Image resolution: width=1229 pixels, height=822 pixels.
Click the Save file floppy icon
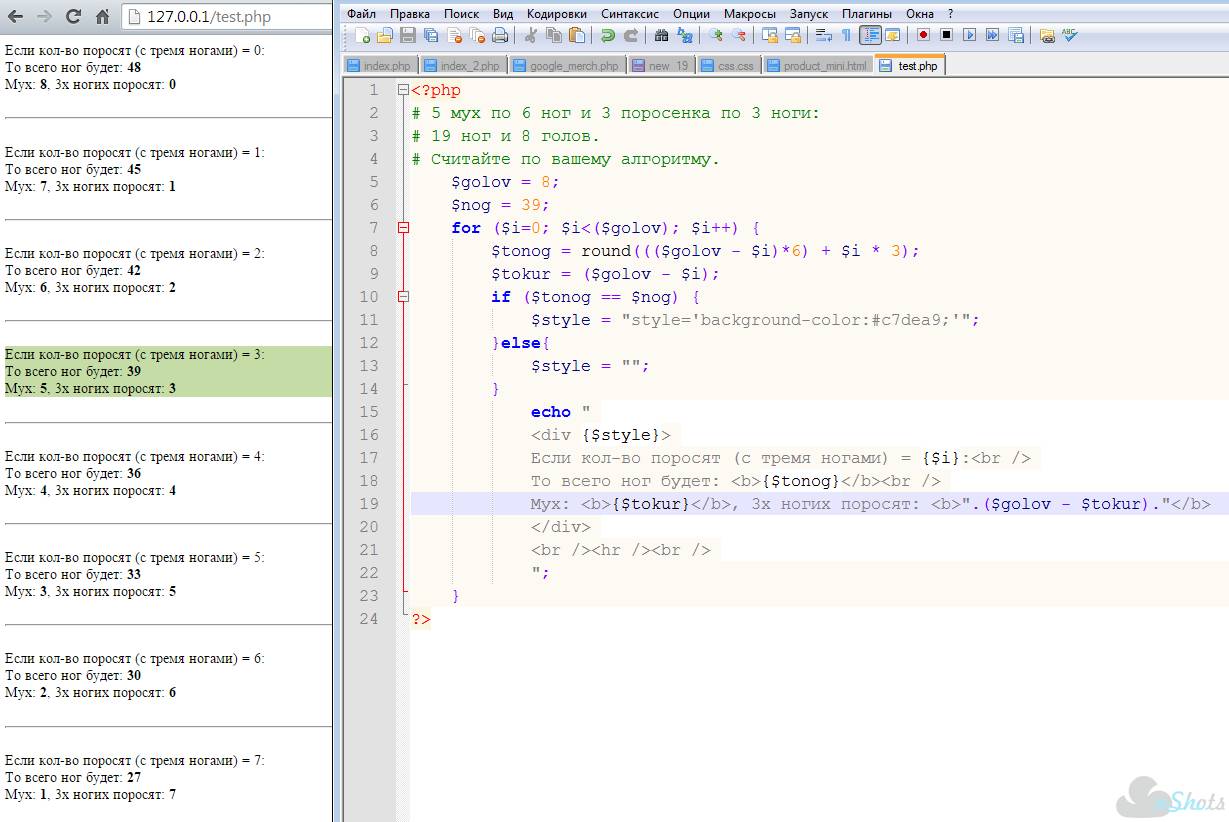click(408, 35)
